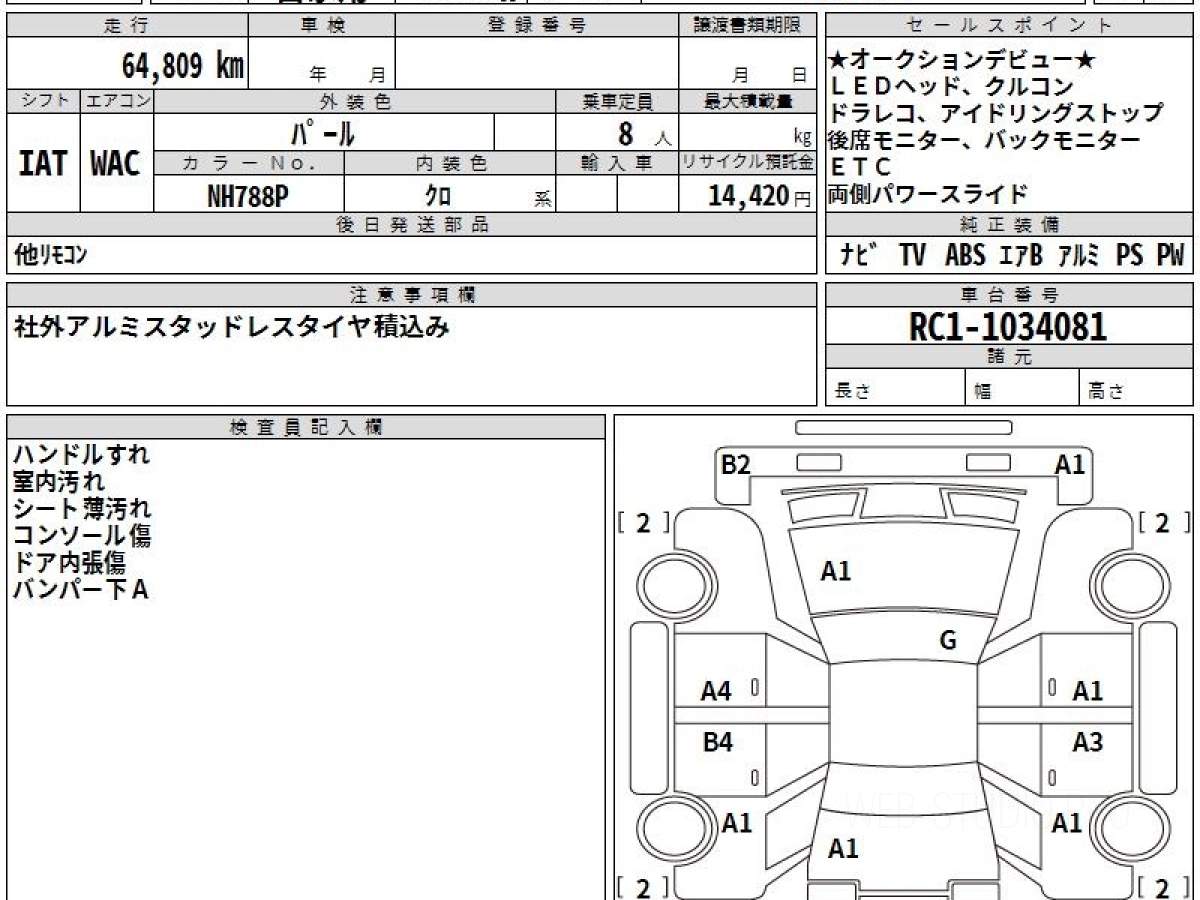1200x900 pixels.
Task: Select the text "他リモコン"
Action: pos(51,255)
